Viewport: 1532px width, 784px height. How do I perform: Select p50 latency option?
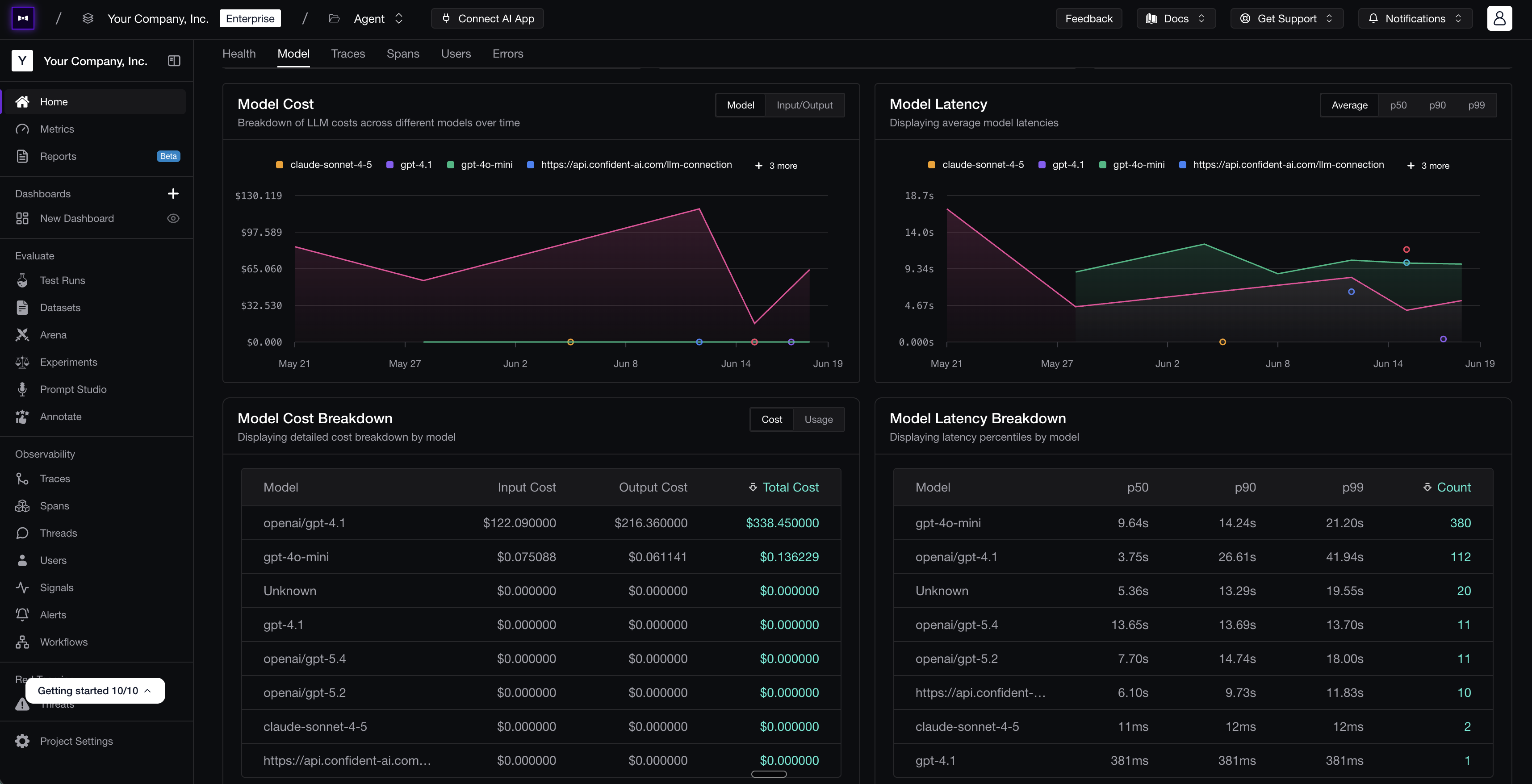(1398, 105)
